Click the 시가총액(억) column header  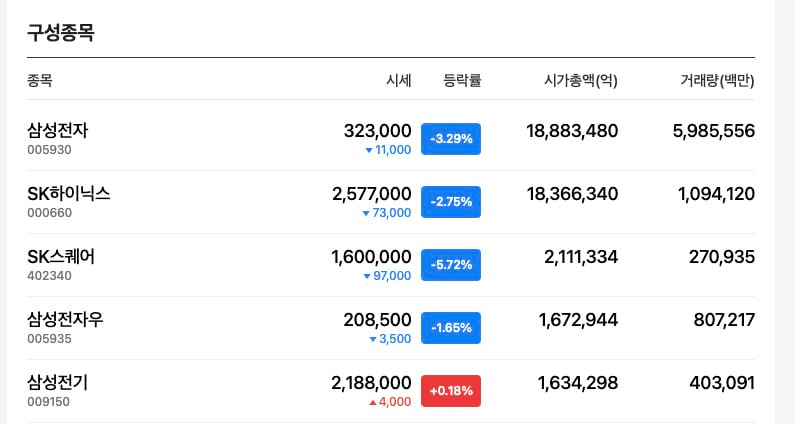click(581, 80)
